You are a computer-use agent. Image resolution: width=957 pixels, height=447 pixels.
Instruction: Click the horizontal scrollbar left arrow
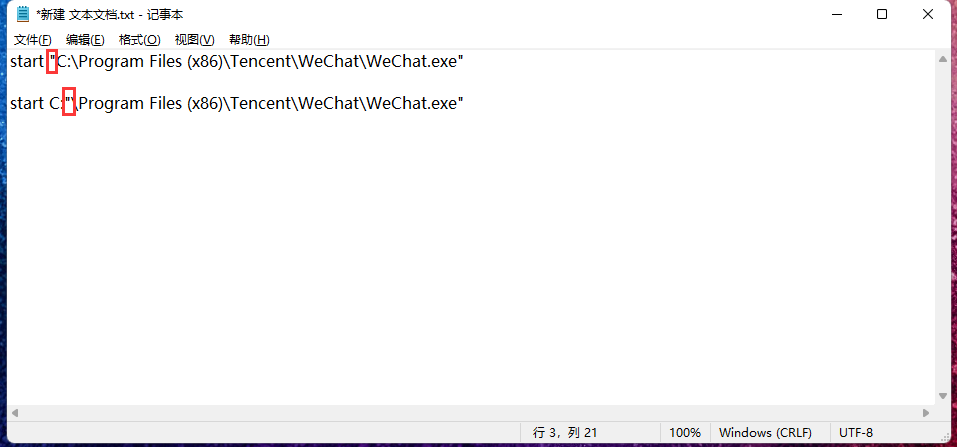pos(15,413)
